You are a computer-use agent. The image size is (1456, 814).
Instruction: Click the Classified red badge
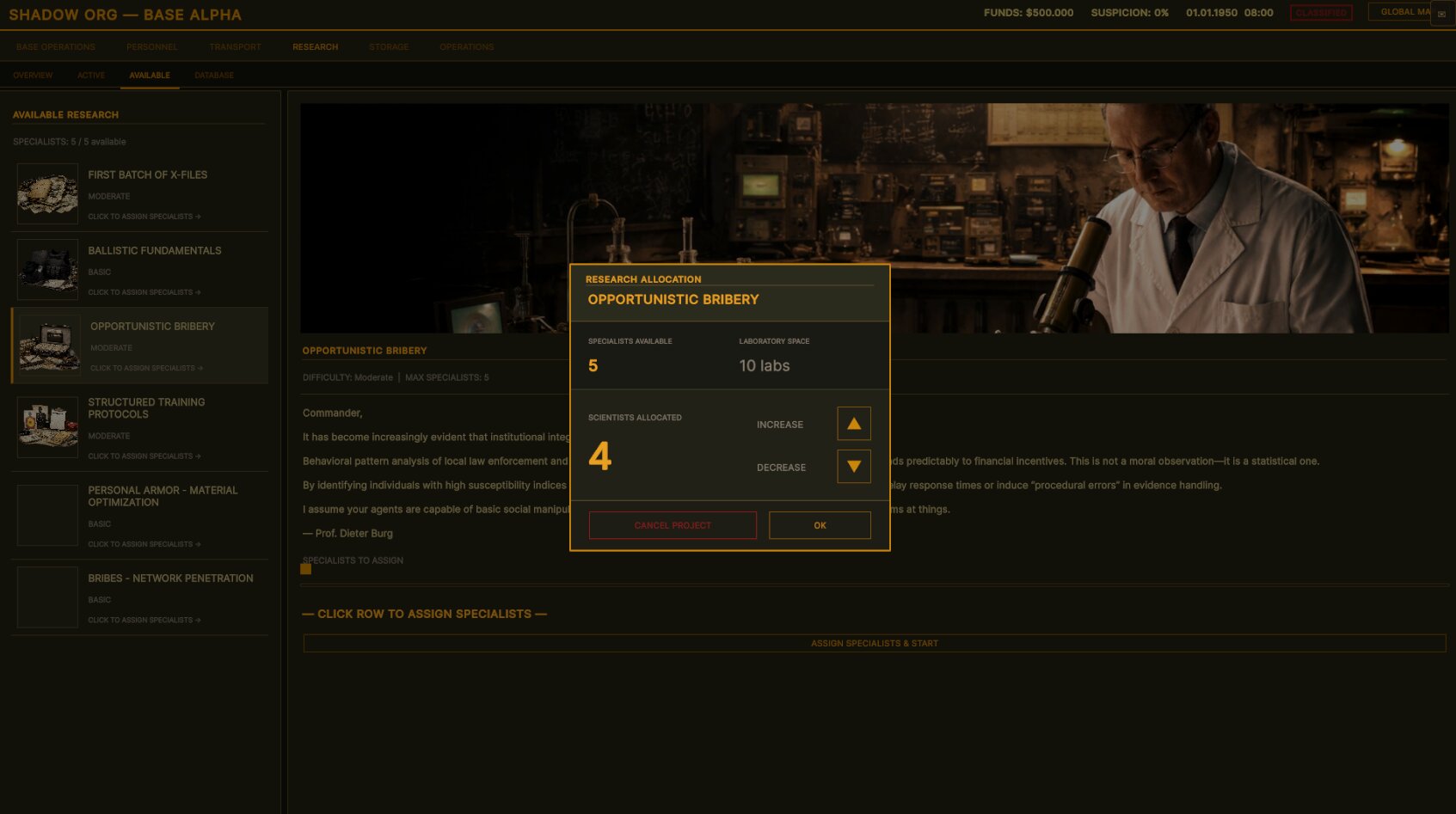1320,13
